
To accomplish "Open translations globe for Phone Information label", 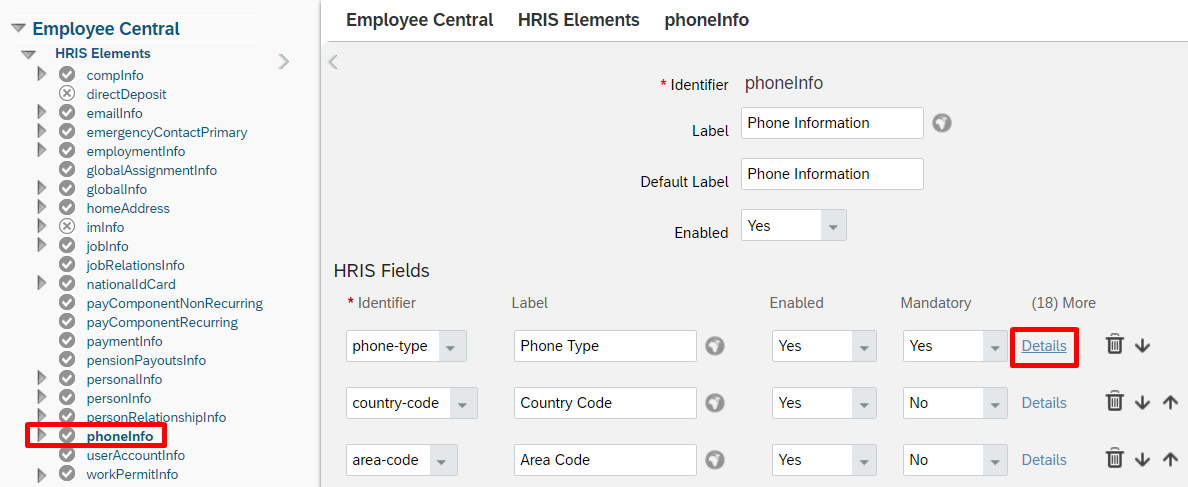I will click(x=941, y=123).
